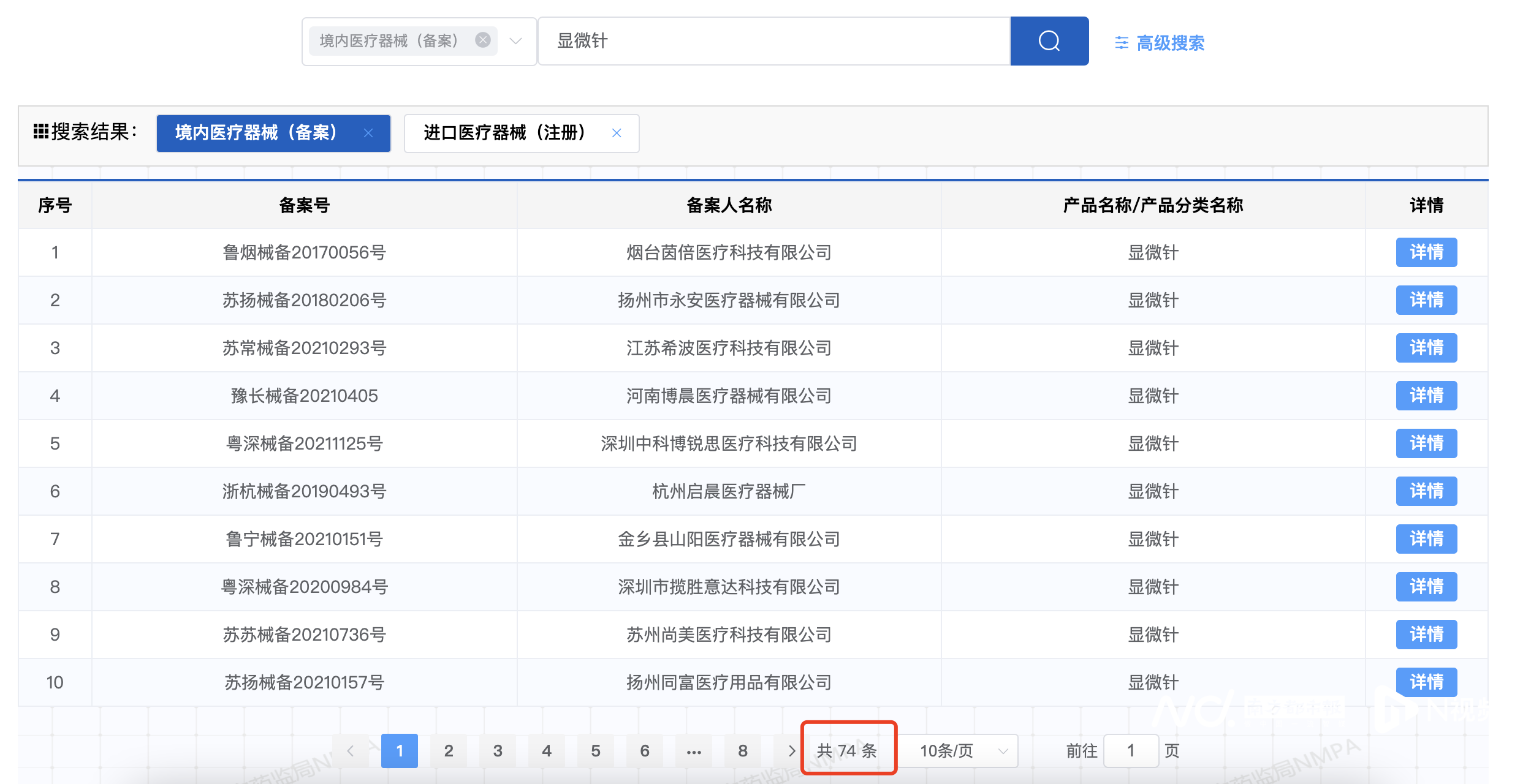Clear the 境内医疗器械（备案）tag in selector
The width and height of the screenshot is (1531, 784).
(483, 40)
